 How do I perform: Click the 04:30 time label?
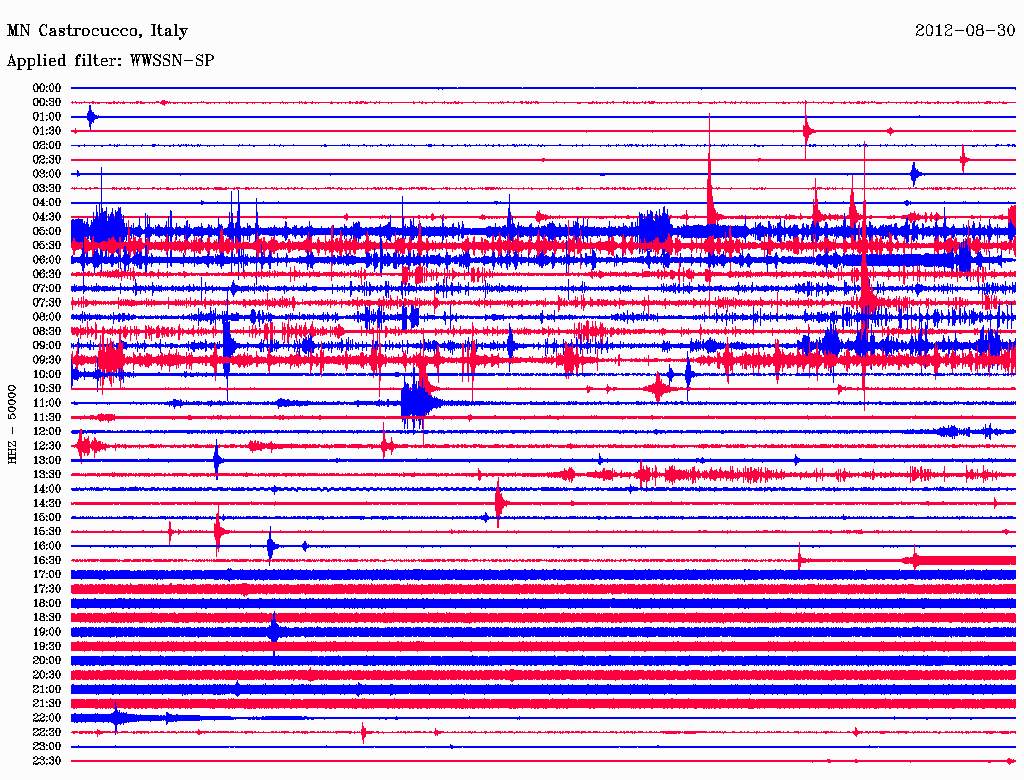(x=46, y=217)
